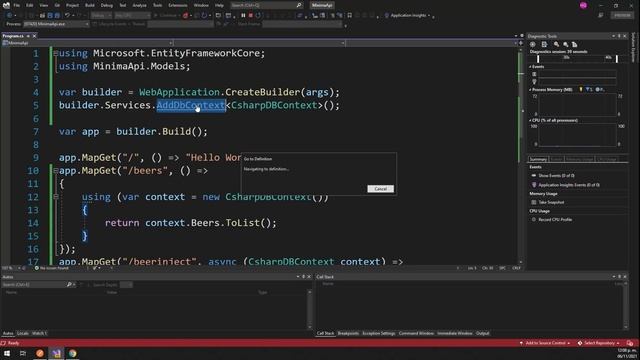Open the Debug menu
Image resolution: width=640 pixels, height=360 pixels.
[107, 5]
